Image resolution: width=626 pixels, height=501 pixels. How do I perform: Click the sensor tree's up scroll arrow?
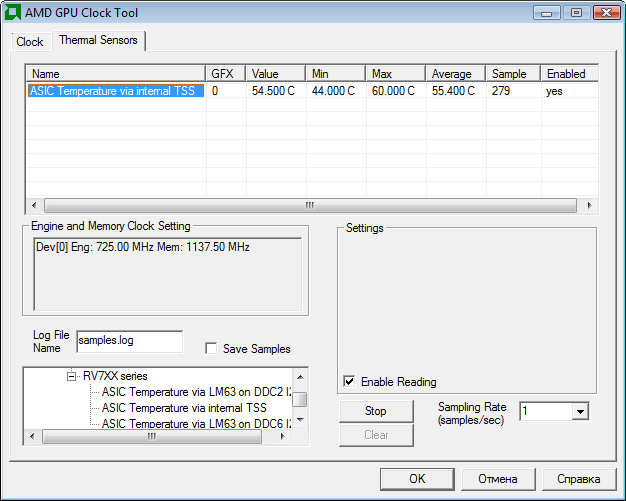pos(300,376)
